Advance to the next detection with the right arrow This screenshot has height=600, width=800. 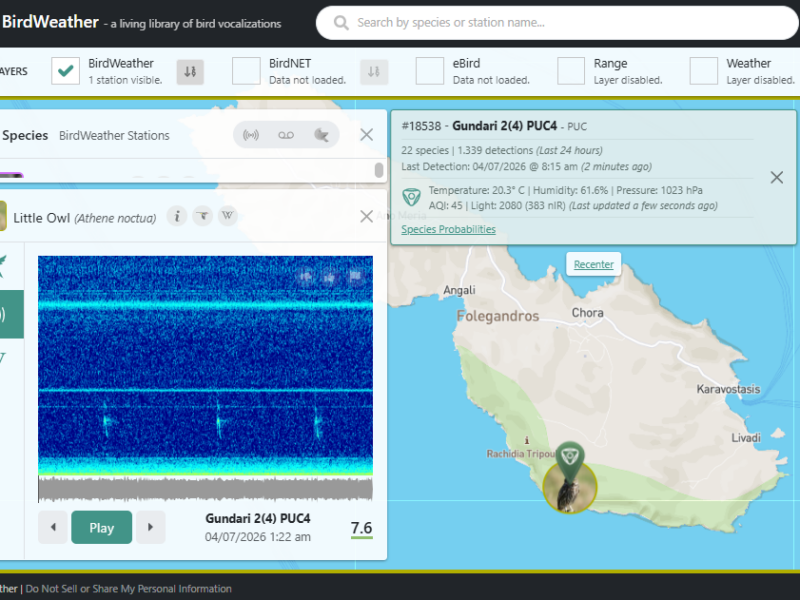[x=151, y=527]
